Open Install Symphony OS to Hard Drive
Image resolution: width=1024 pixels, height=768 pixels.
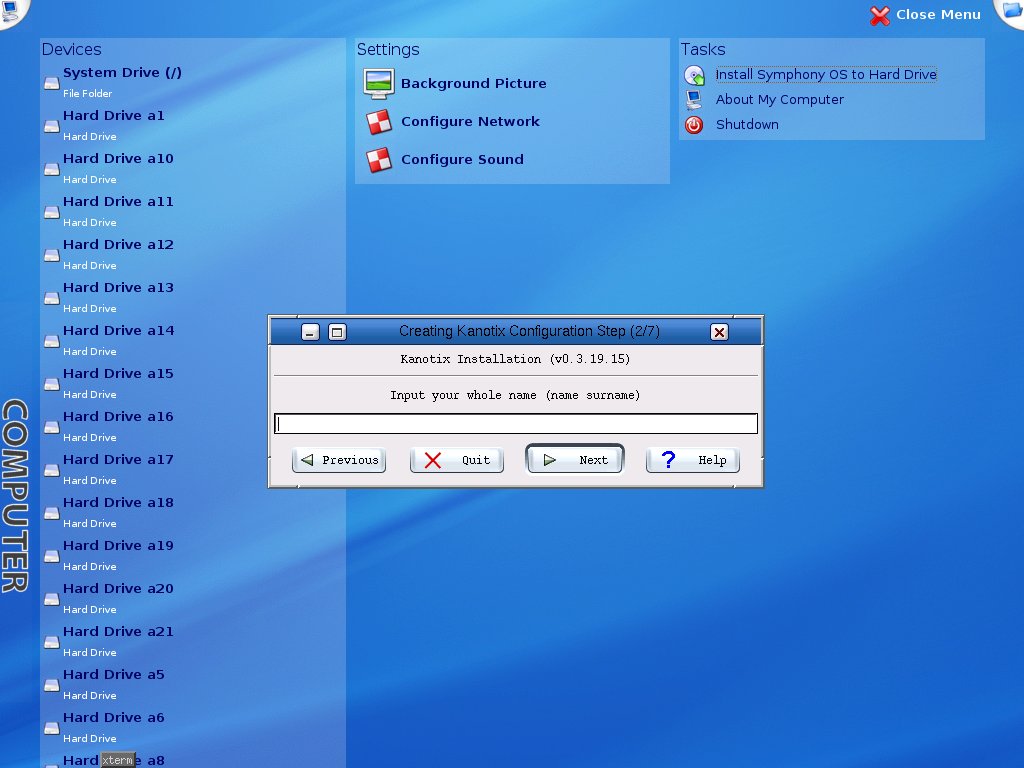pos(826,74)
